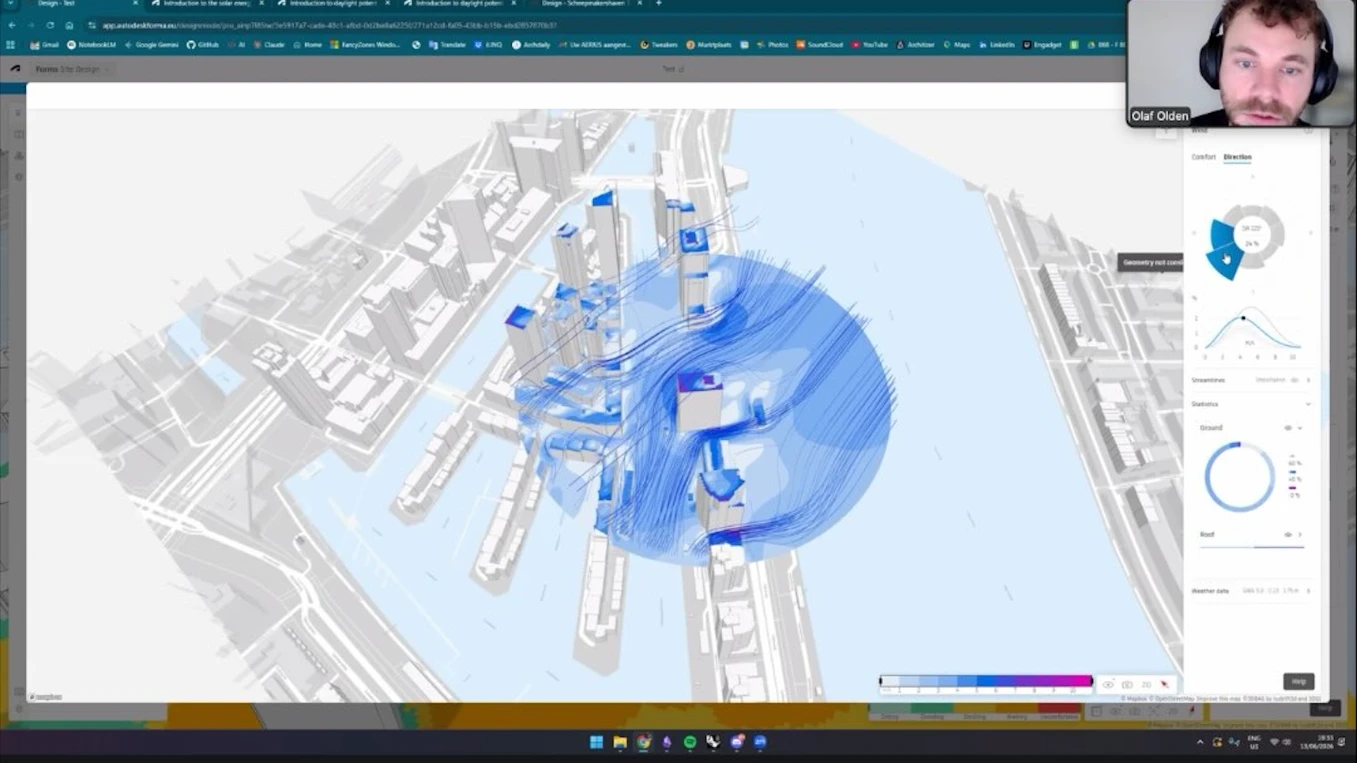Open the Translate bookmark
The height and width of the screenshot is (763, 1357).
coord(447,45)
